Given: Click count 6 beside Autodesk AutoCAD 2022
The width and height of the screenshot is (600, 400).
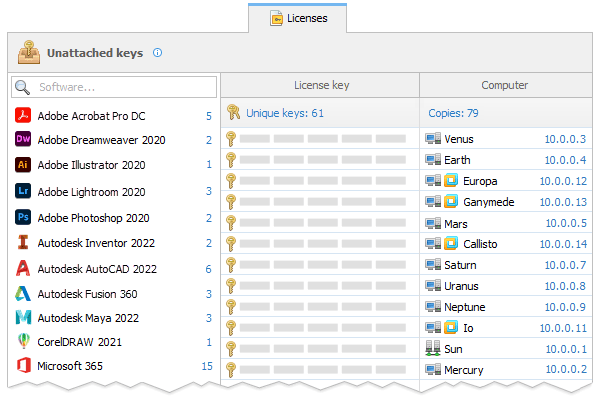Looking at the screenshot, I should 209,269.
